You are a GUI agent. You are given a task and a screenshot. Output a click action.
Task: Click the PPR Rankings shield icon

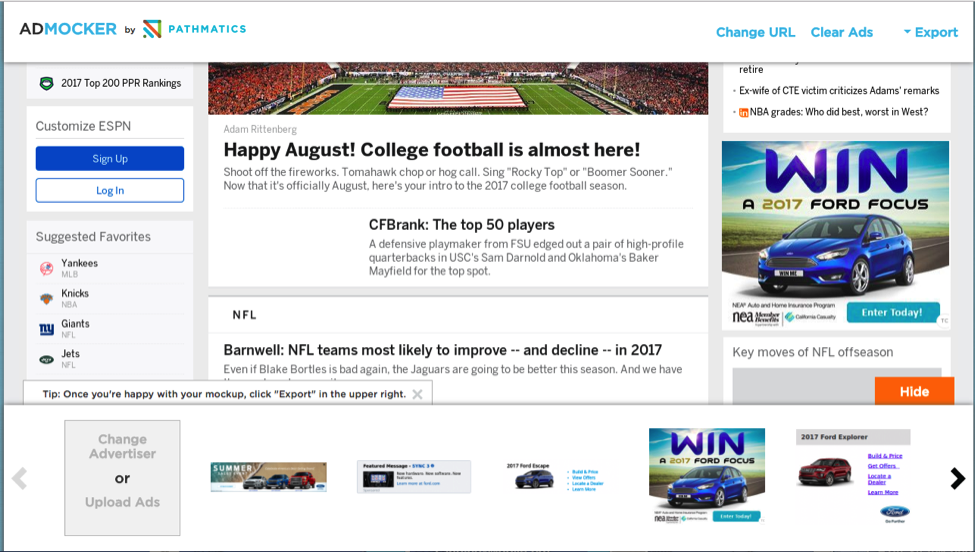coord(47,83)
